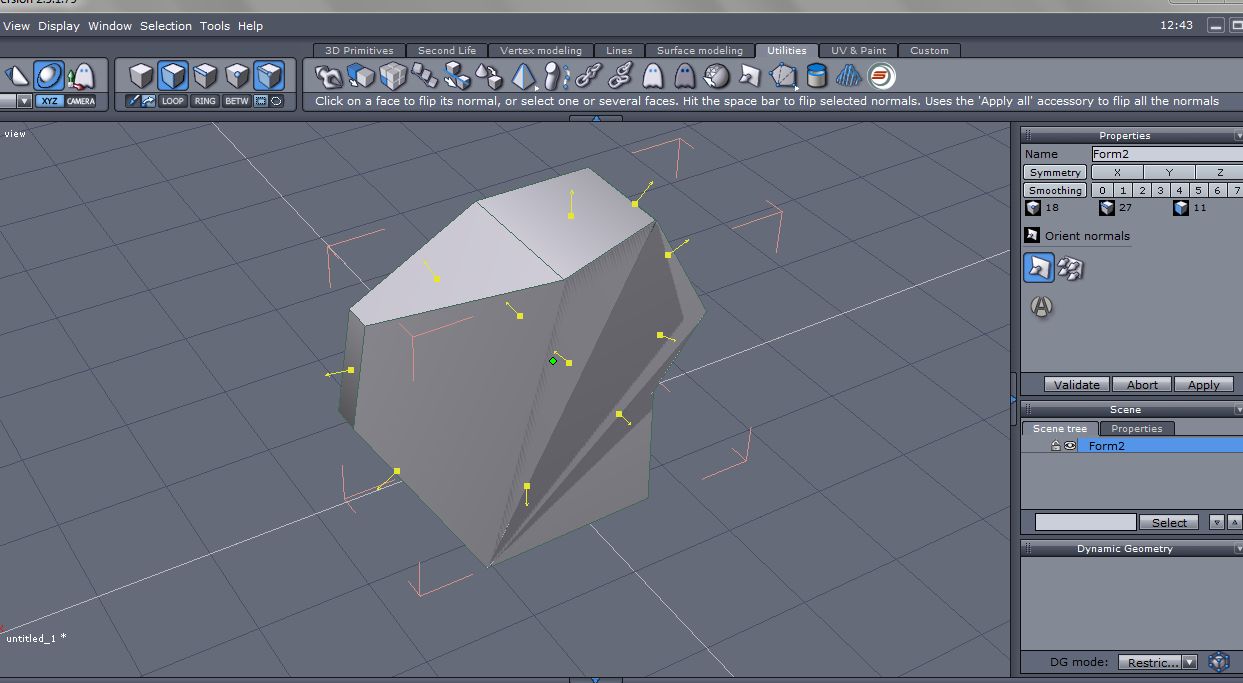Collapse the Properties panel header arrow
Image resolution: width=1243 pixels, height=683 pixels.
pos(1238,136)
